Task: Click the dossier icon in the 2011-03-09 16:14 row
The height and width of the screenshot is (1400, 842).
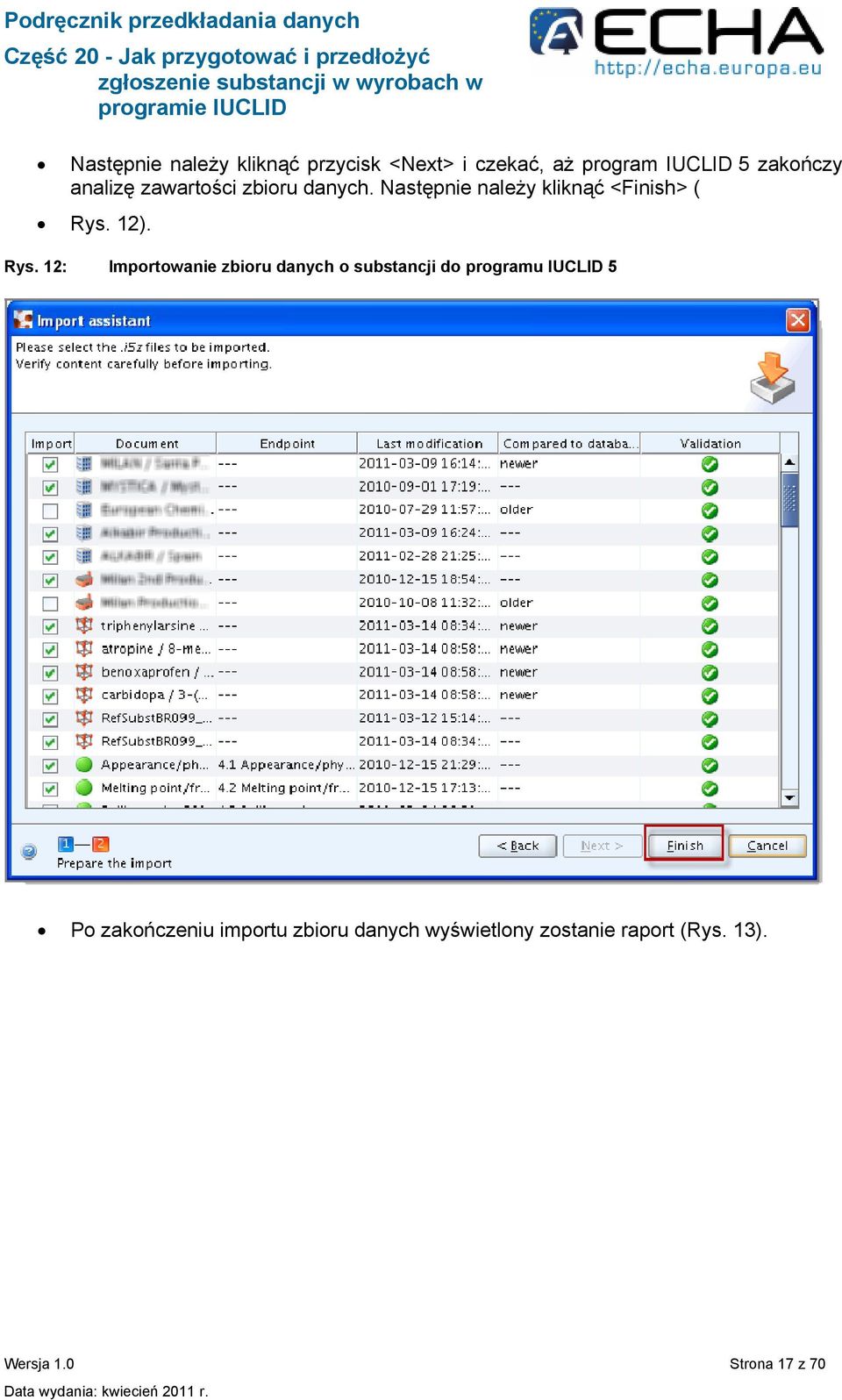Action: click(x=84, y=463)
